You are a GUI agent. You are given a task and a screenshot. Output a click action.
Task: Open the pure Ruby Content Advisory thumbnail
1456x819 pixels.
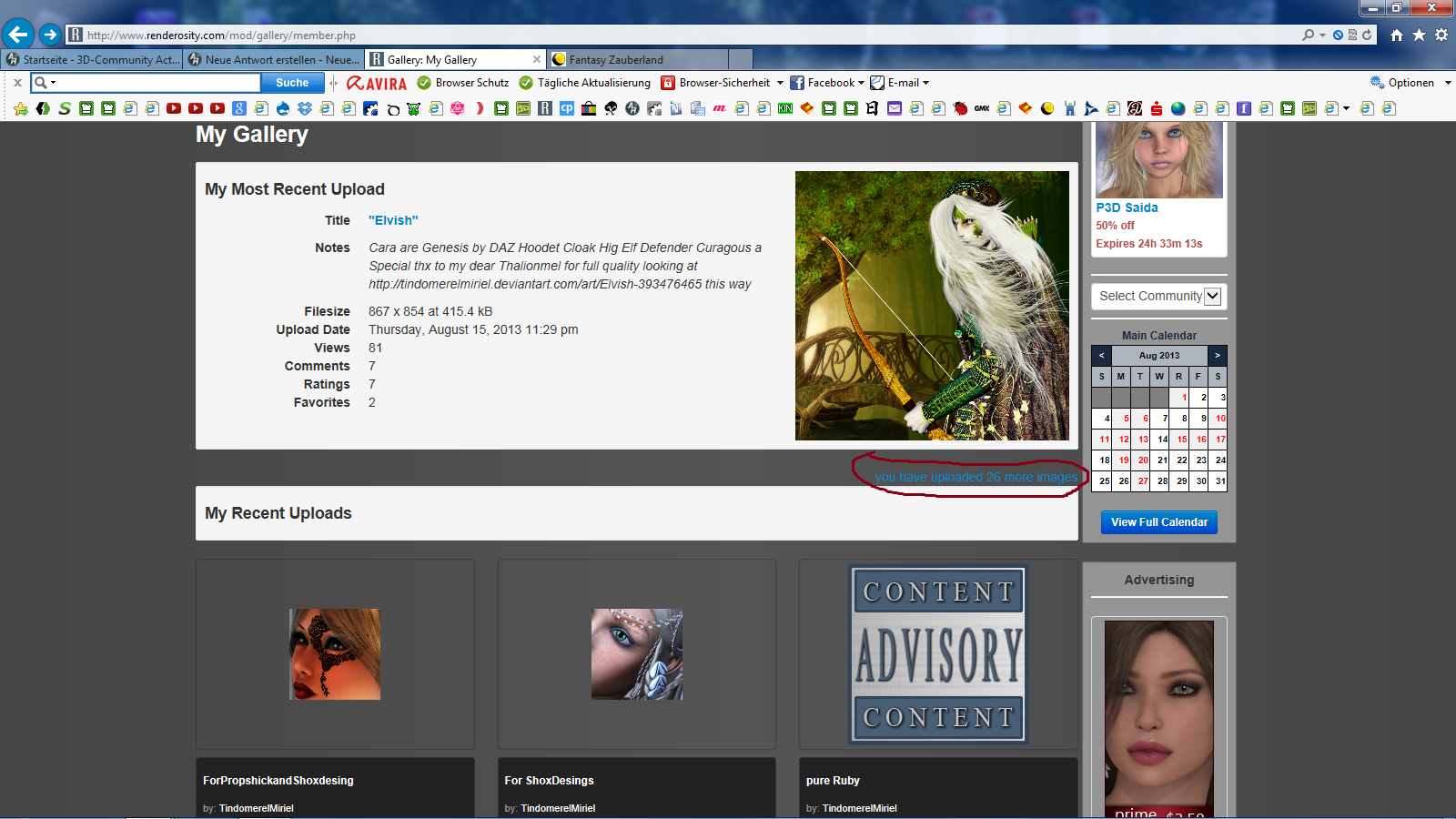(x=938, y=654)
